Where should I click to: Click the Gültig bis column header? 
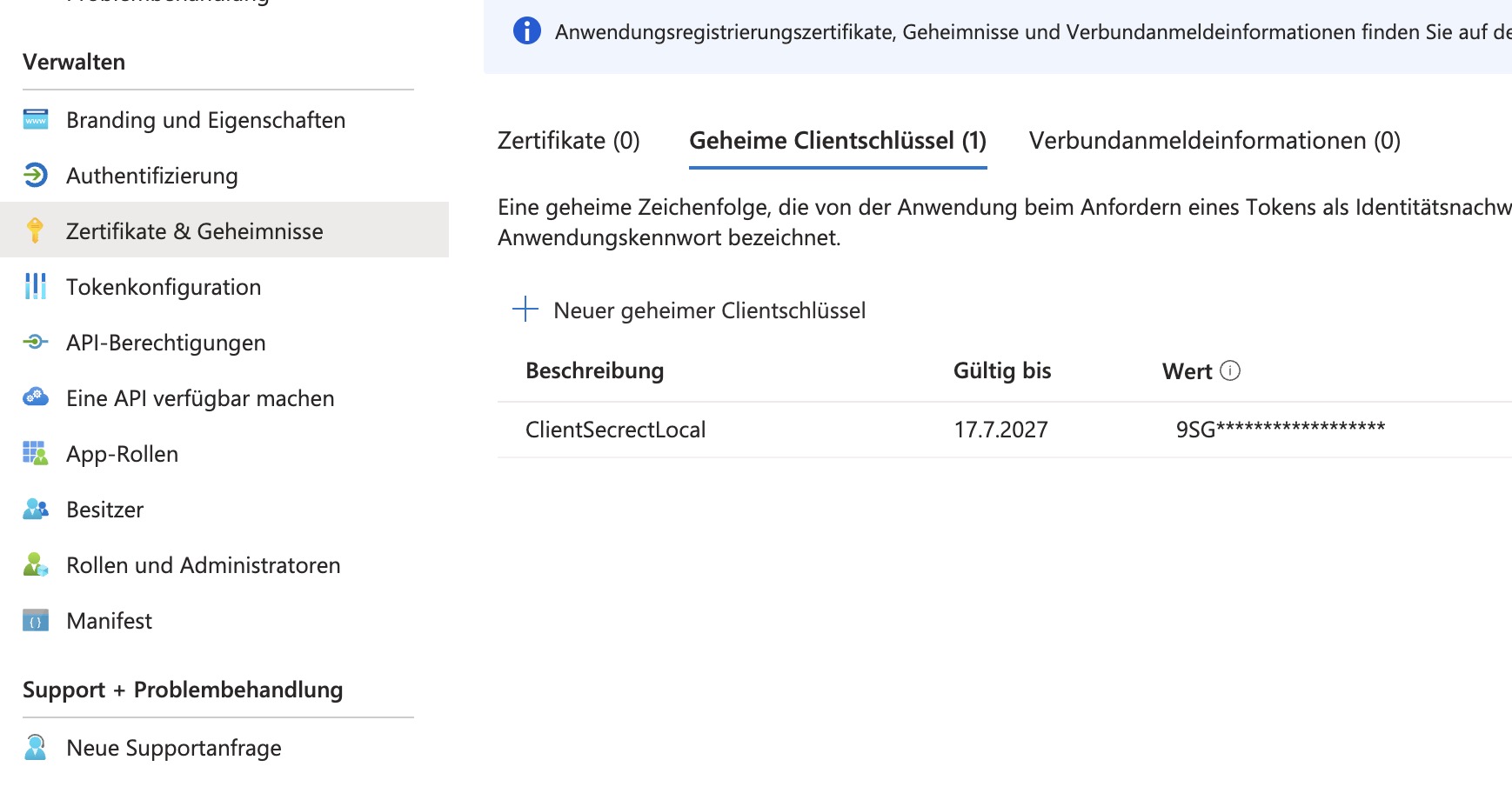(1001, 370)
